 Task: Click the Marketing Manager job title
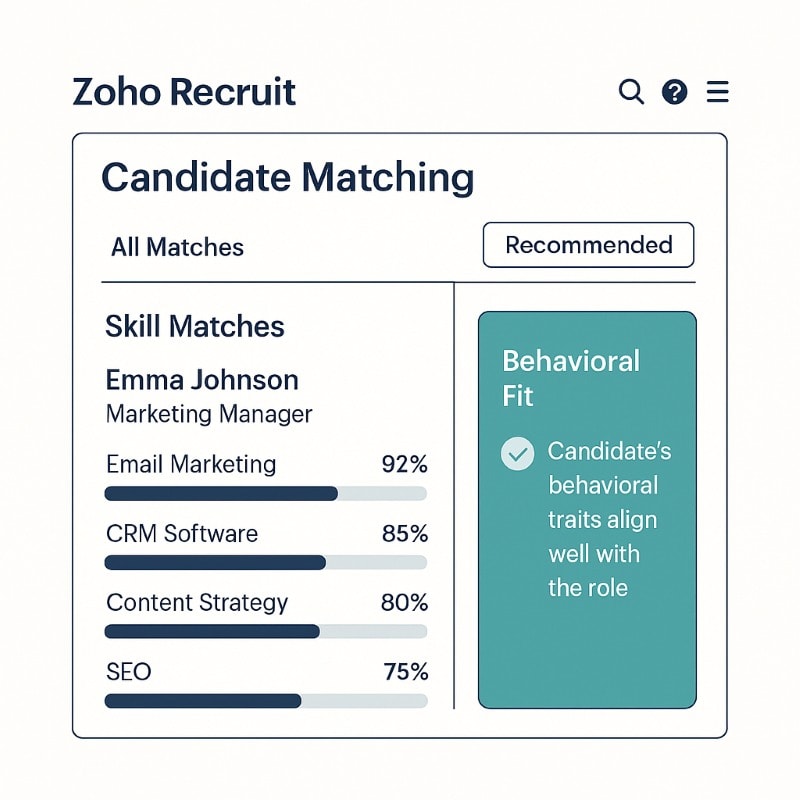209,413
